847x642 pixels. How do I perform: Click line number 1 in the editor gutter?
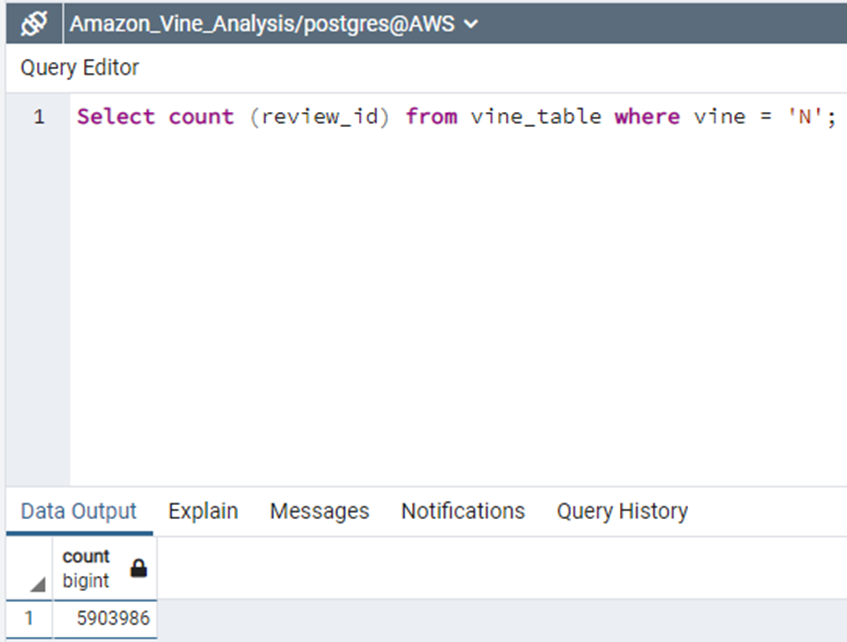(x=39, y=116)
